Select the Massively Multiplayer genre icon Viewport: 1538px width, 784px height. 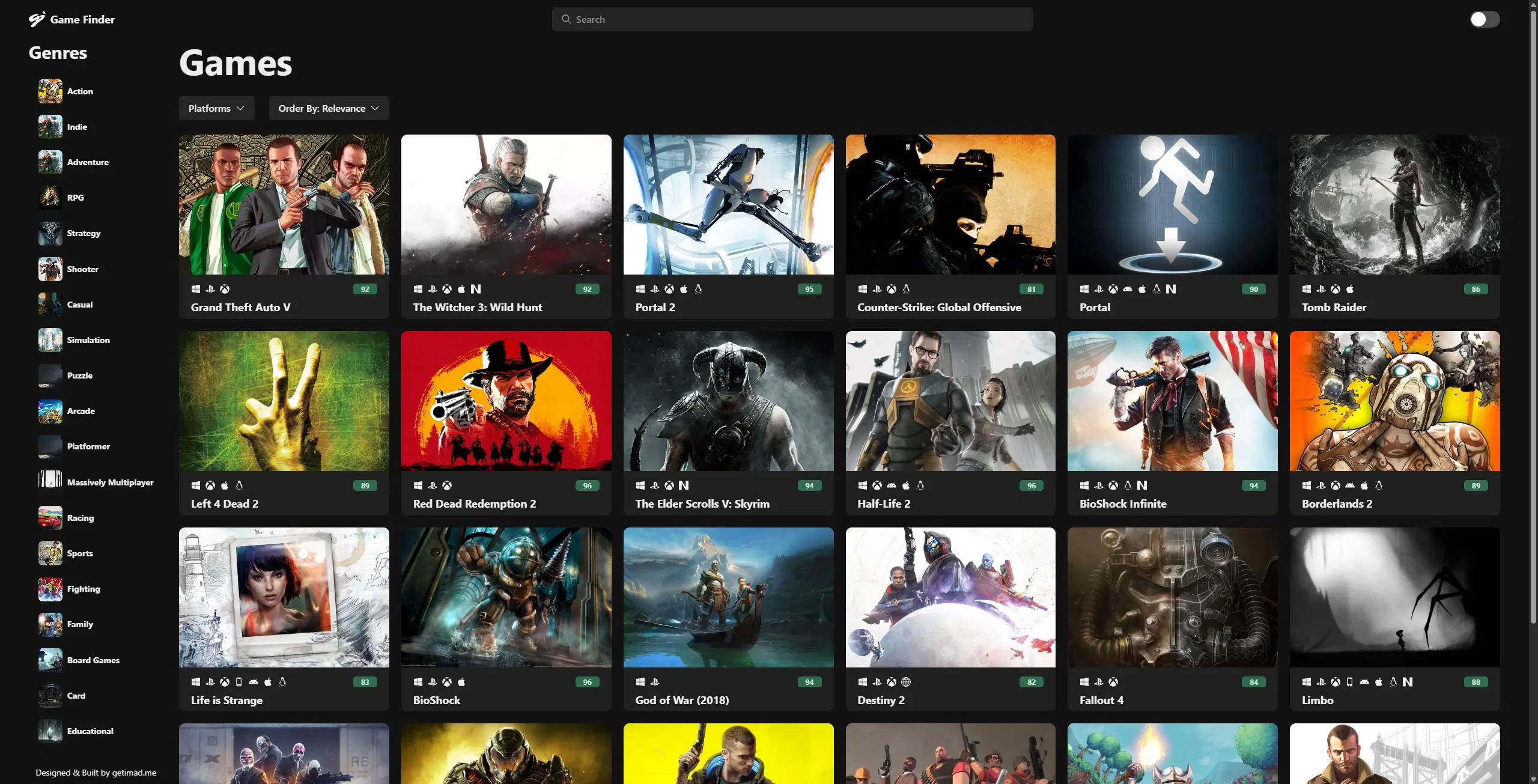coord(50,482)
